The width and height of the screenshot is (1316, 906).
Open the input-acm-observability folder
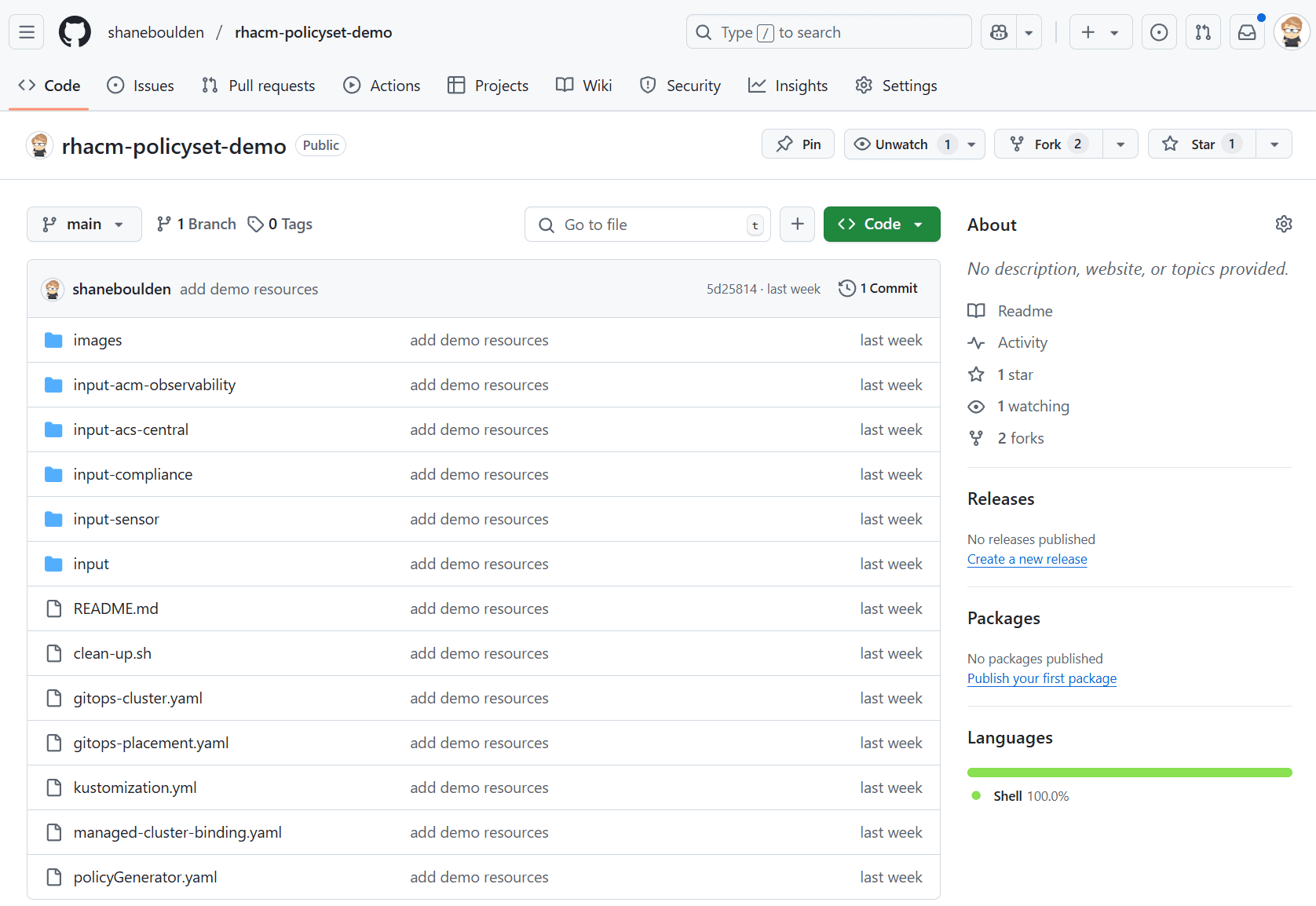(155, 385)
